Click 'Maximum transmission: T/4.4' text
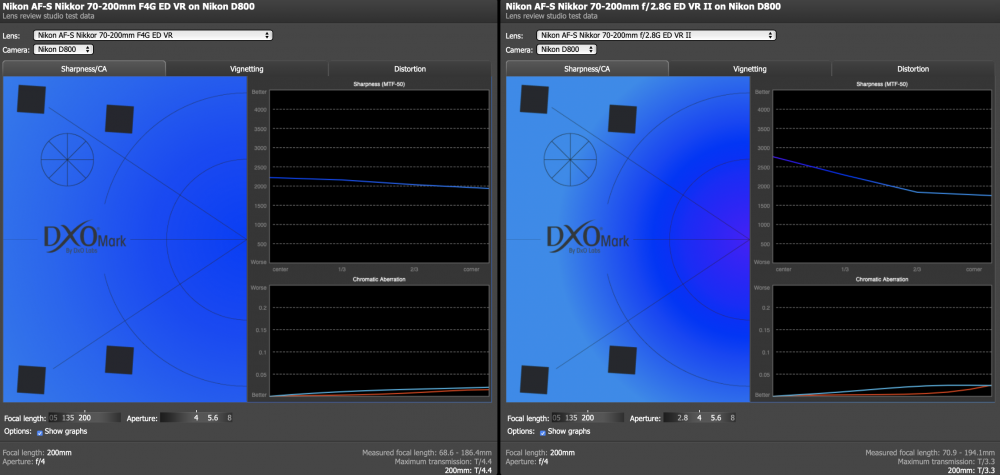 [443, 461]
